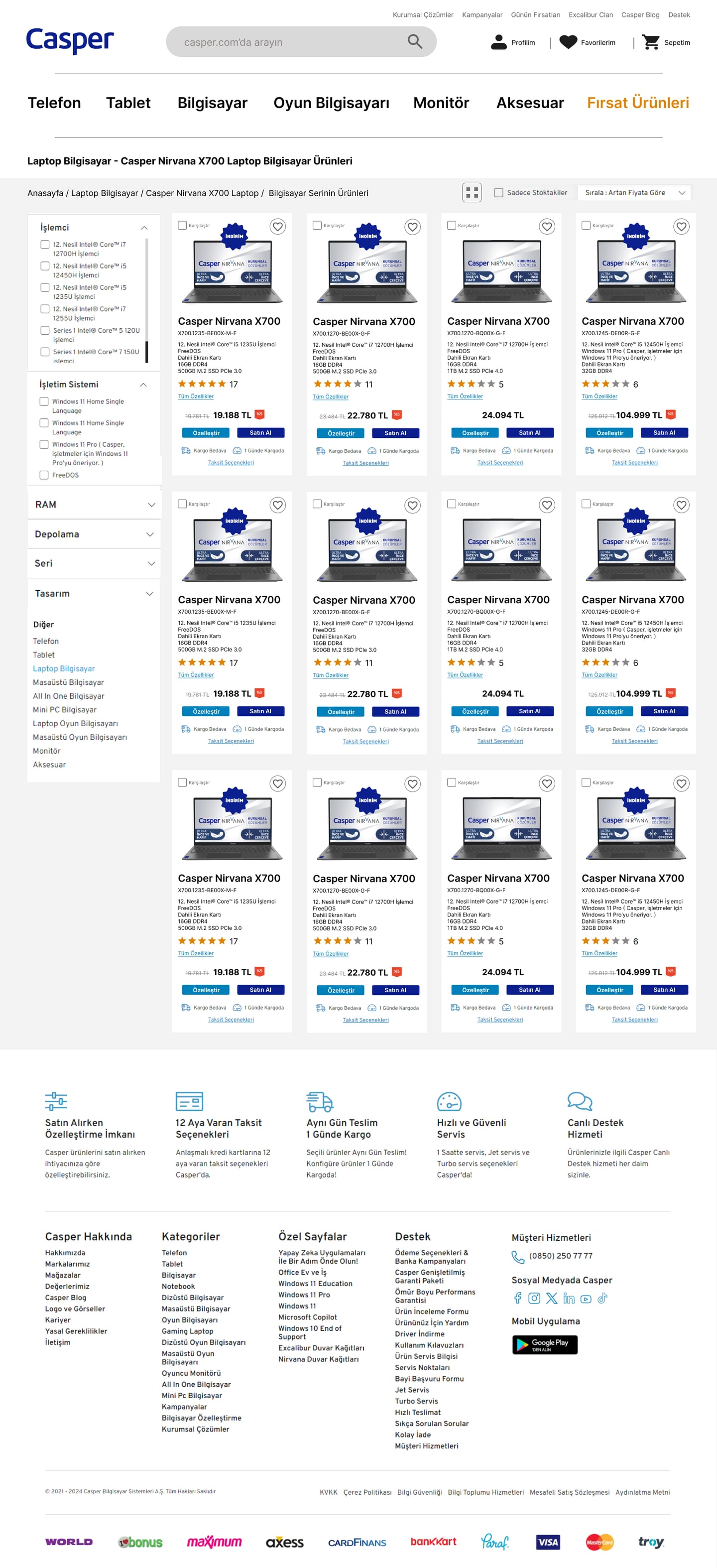717x1568 pixels.
Task: Open Casper's TikTok icon
Action: point(602,1299)
